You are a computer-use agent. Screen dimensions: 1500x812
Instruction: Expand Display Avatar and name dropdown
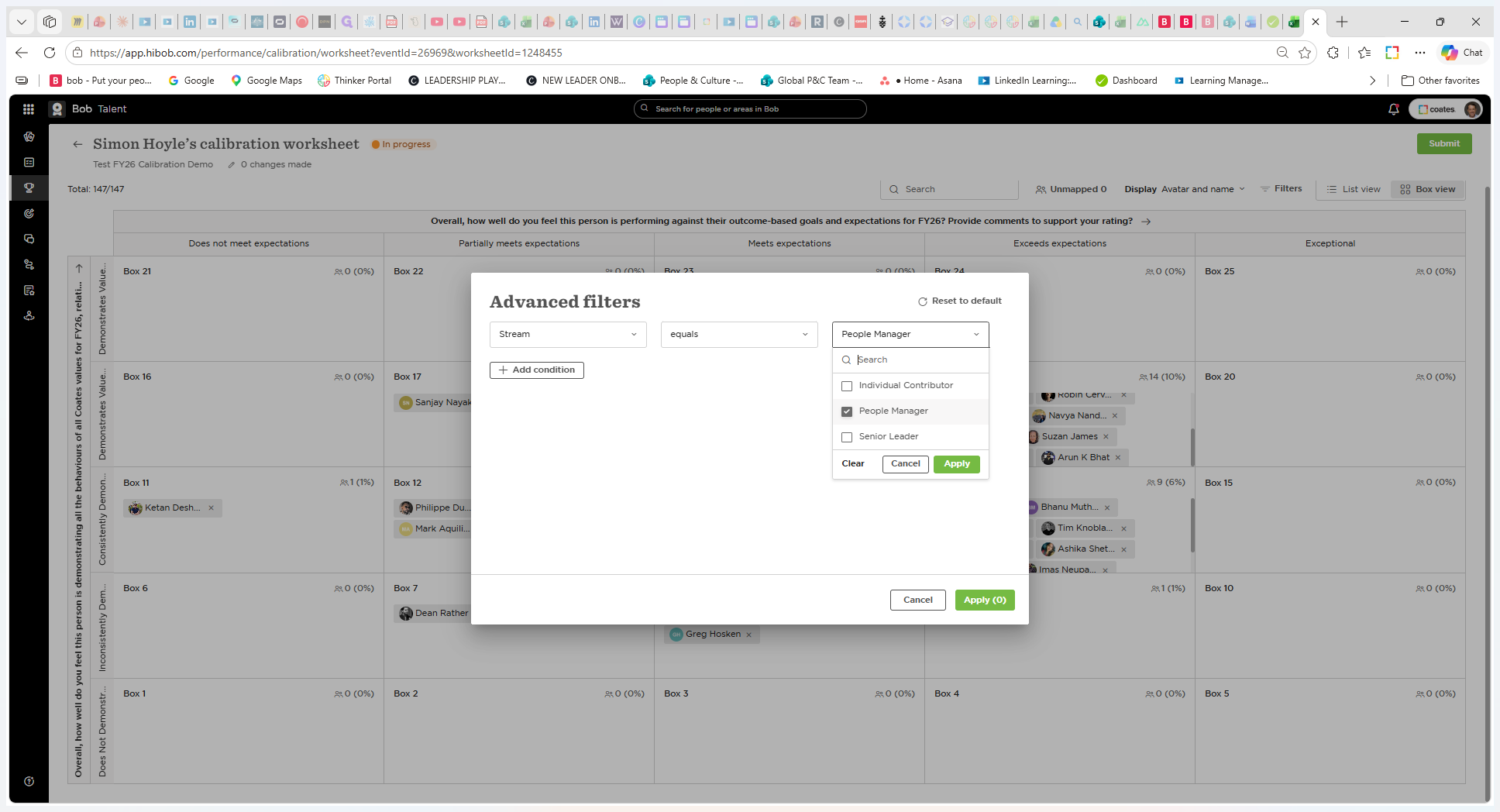click(1185, 189)
